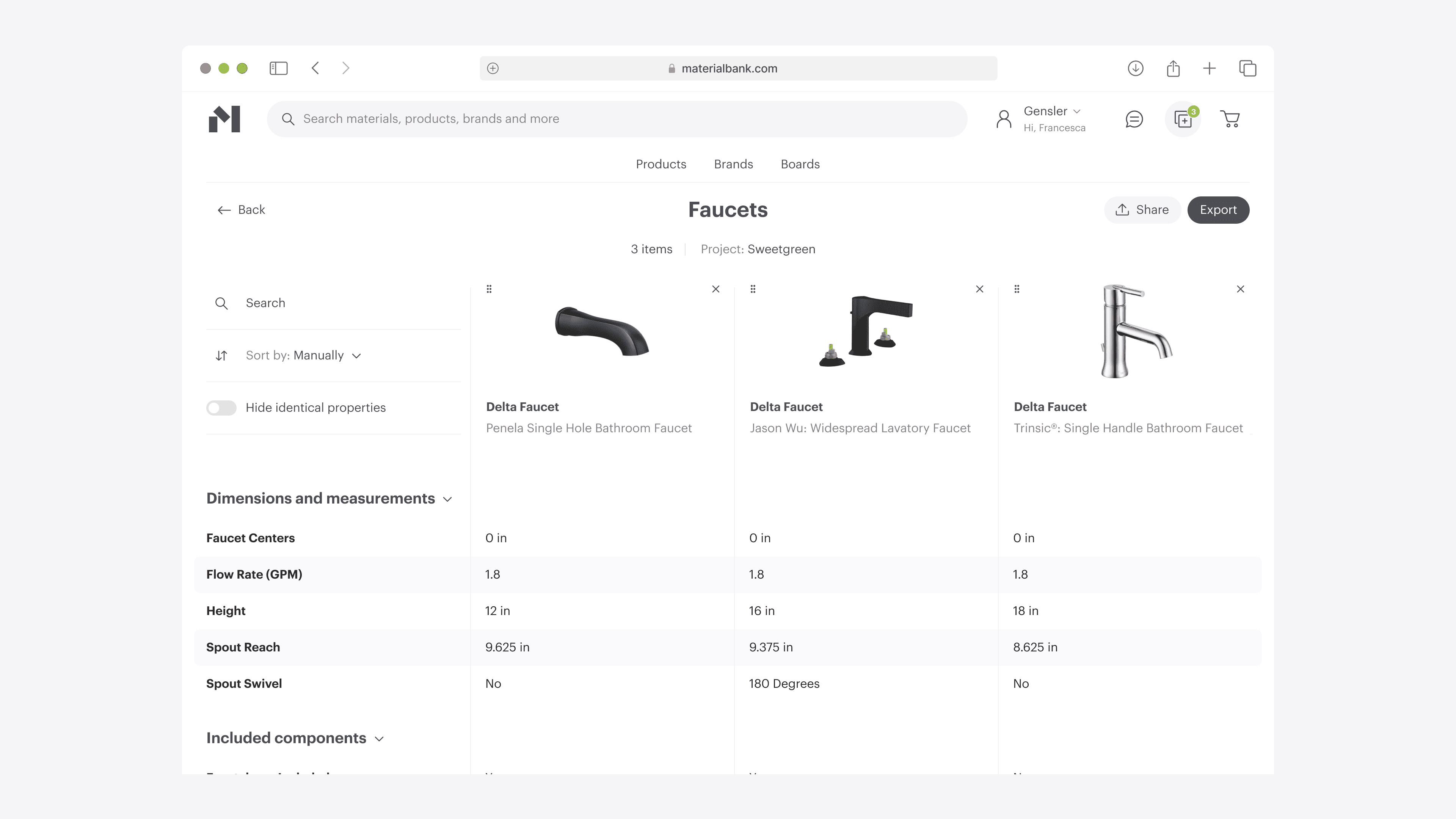Click the privacy report icon in address bar

click(x=493, y=68)
